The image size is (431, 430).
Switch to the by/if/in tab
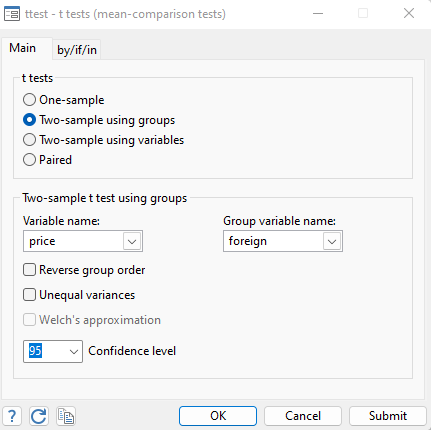pyautogui.click(x=77, y=50)
